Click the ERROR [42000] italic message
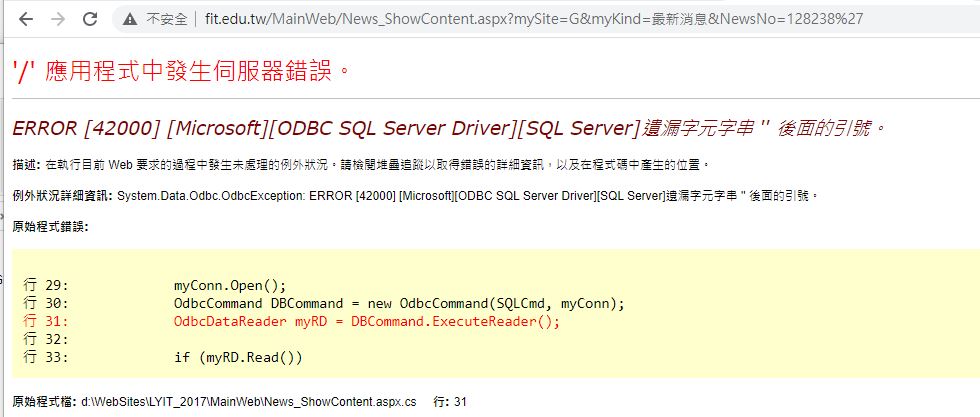Viewport: 980px width, 417px height. 449,129
